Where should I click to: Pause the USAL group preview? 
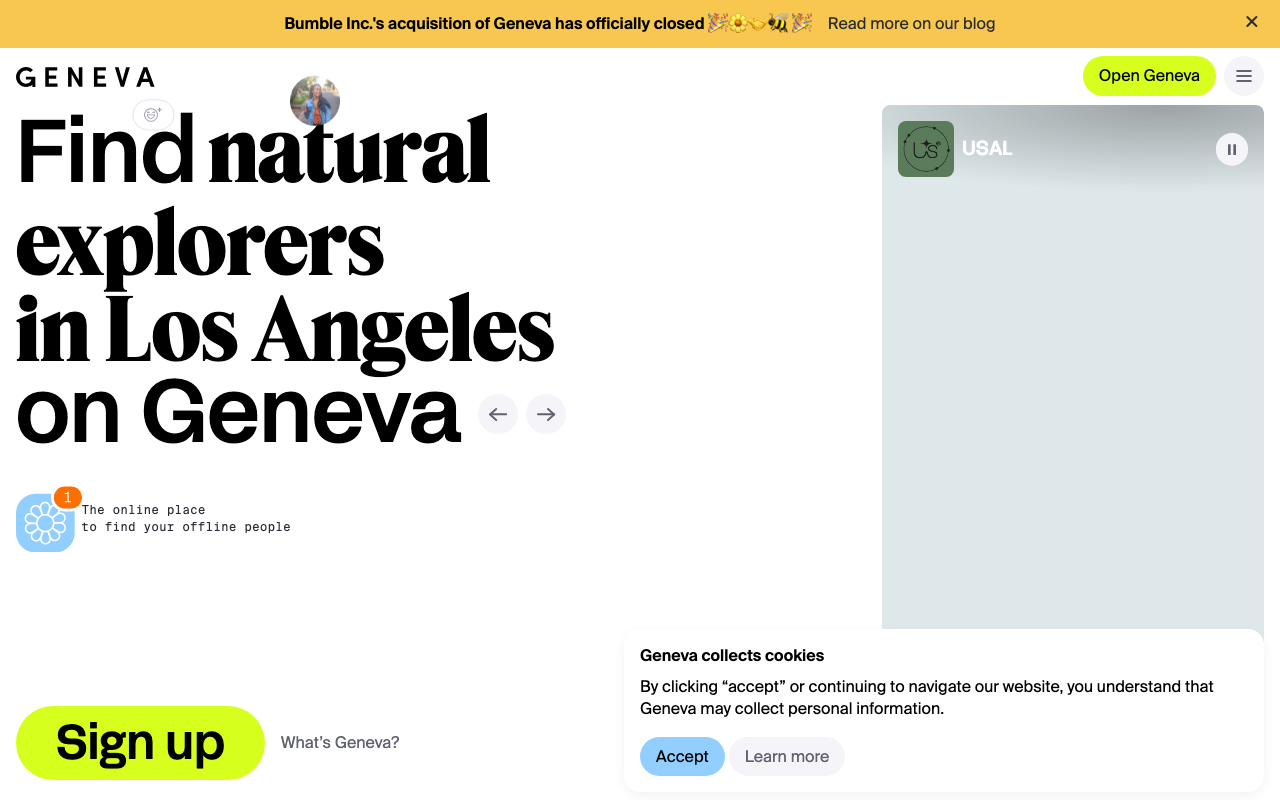pyautogui.click(x=1232, y=149)
